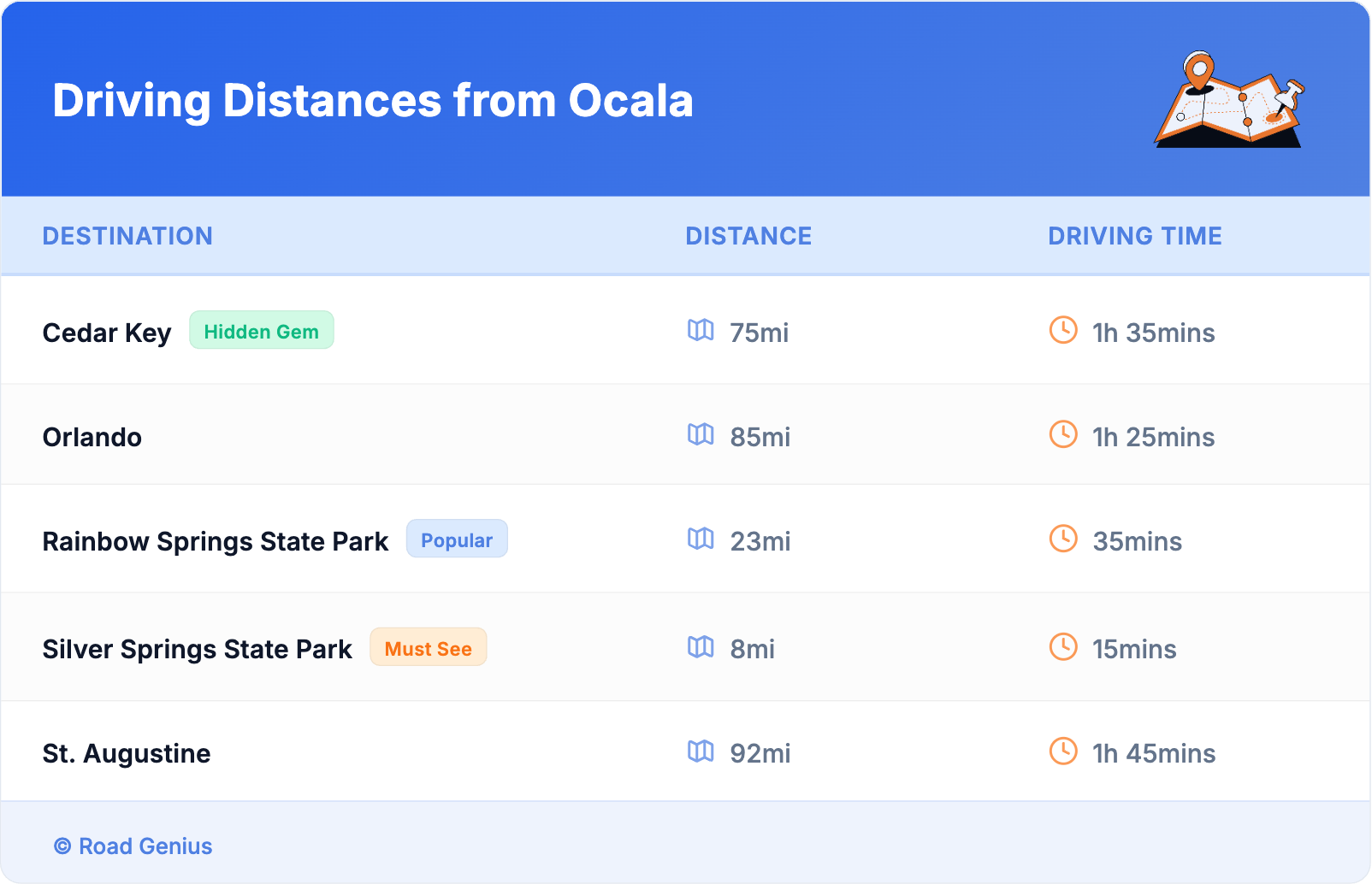Select Silver Springs State Park
Viewport: 1372px width, 884px height.
[197, 649]
